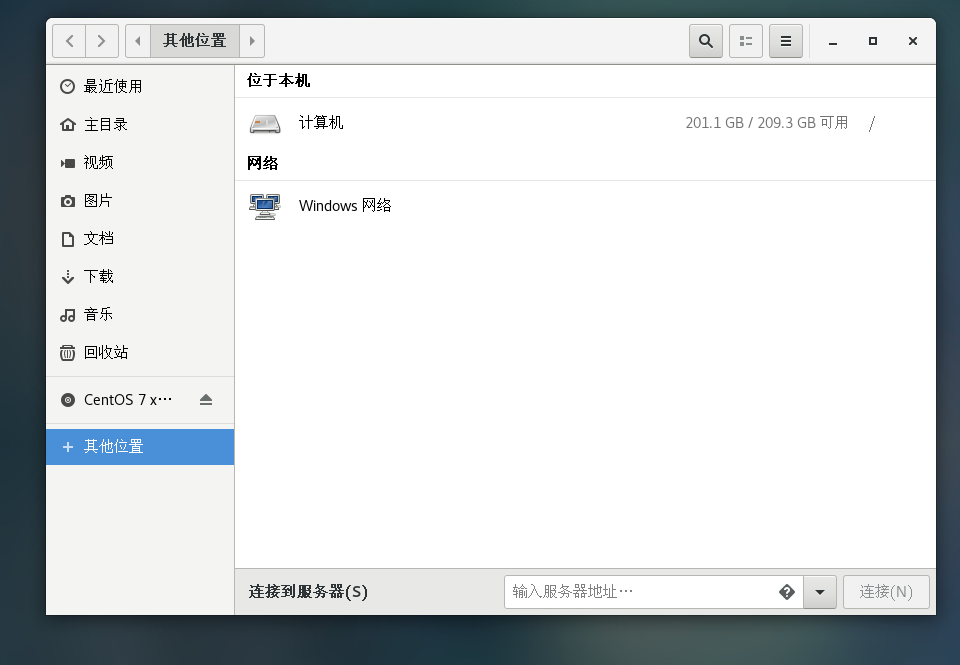Click the 连接到服务器(S) label
The image size is (960, 665).
pos(308,592)
